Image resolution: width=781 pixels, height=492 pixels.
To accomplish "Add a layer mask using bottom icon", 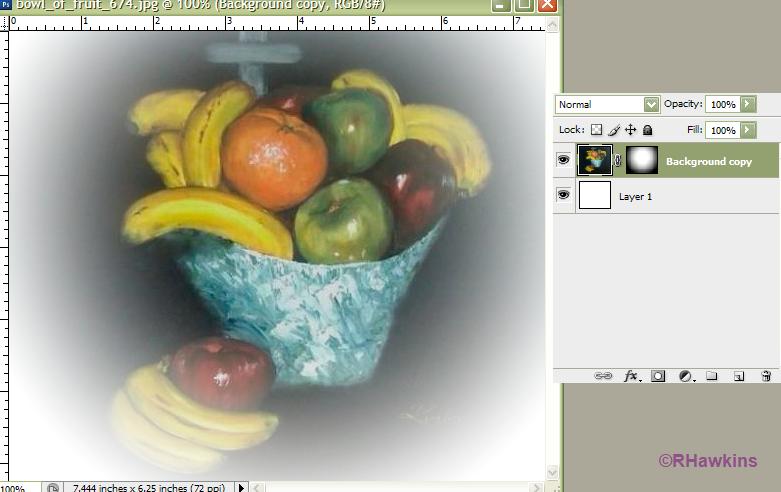I will tap(658, 376).
